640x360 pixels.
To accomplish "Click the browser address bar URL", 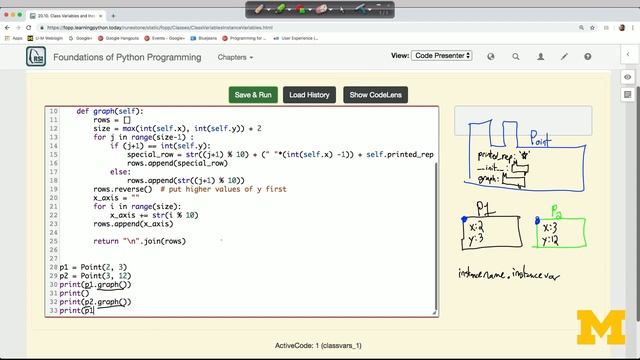I will [160, 28].
